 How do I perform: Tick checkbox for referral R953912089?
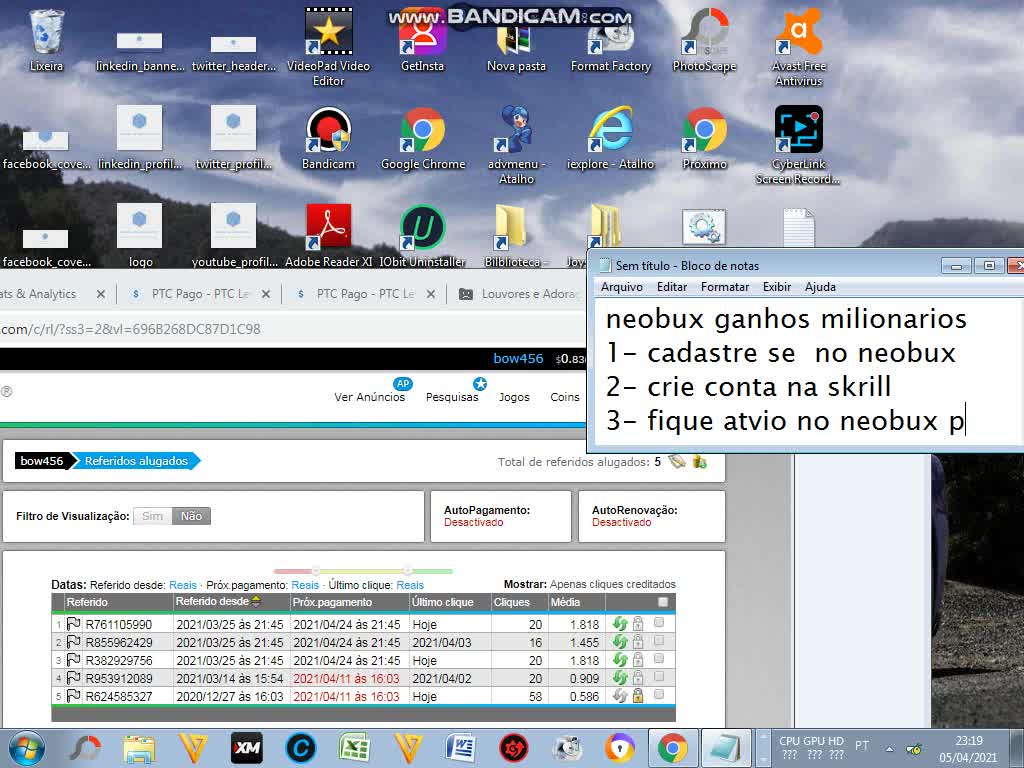point(659,677)
